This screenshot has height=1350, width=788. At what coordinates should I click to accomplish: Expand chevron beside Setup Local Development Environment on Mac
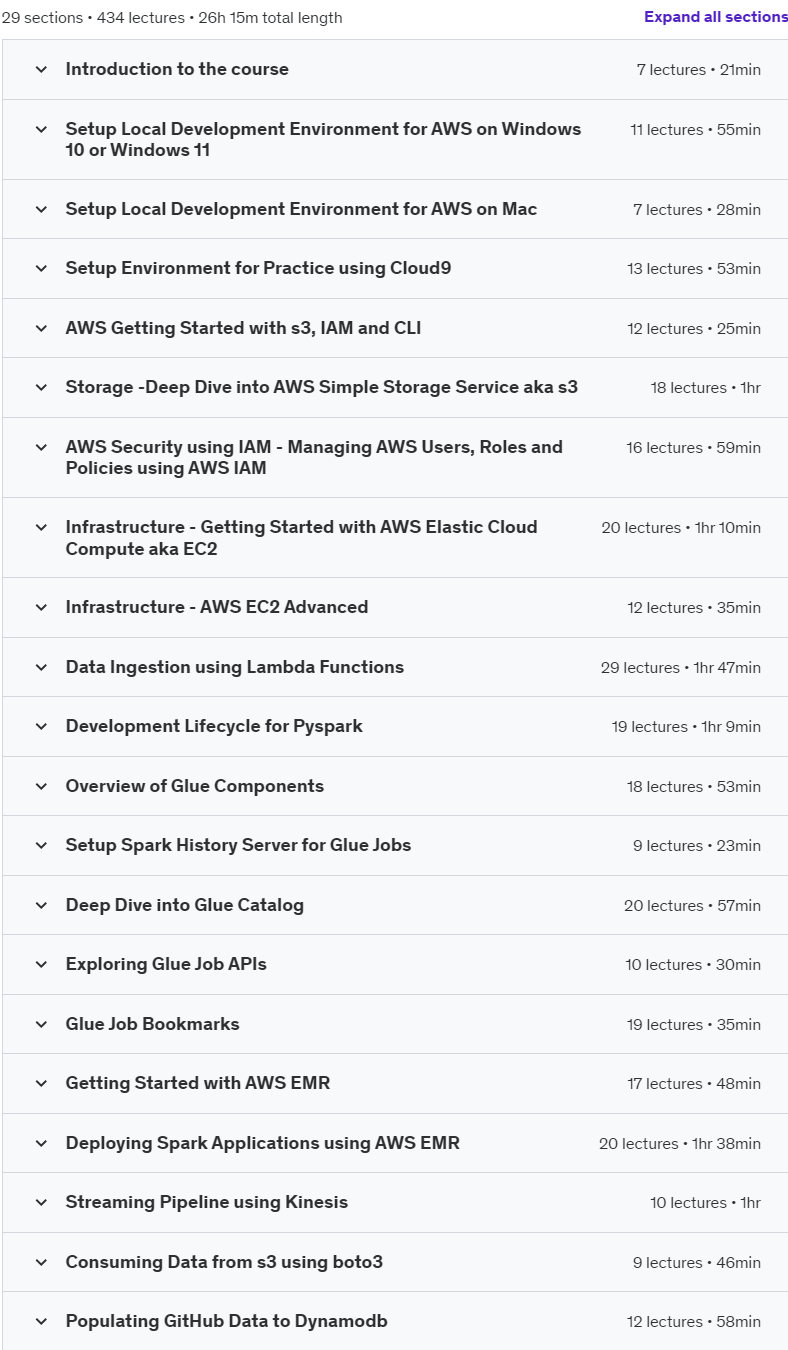coord(41,209)
